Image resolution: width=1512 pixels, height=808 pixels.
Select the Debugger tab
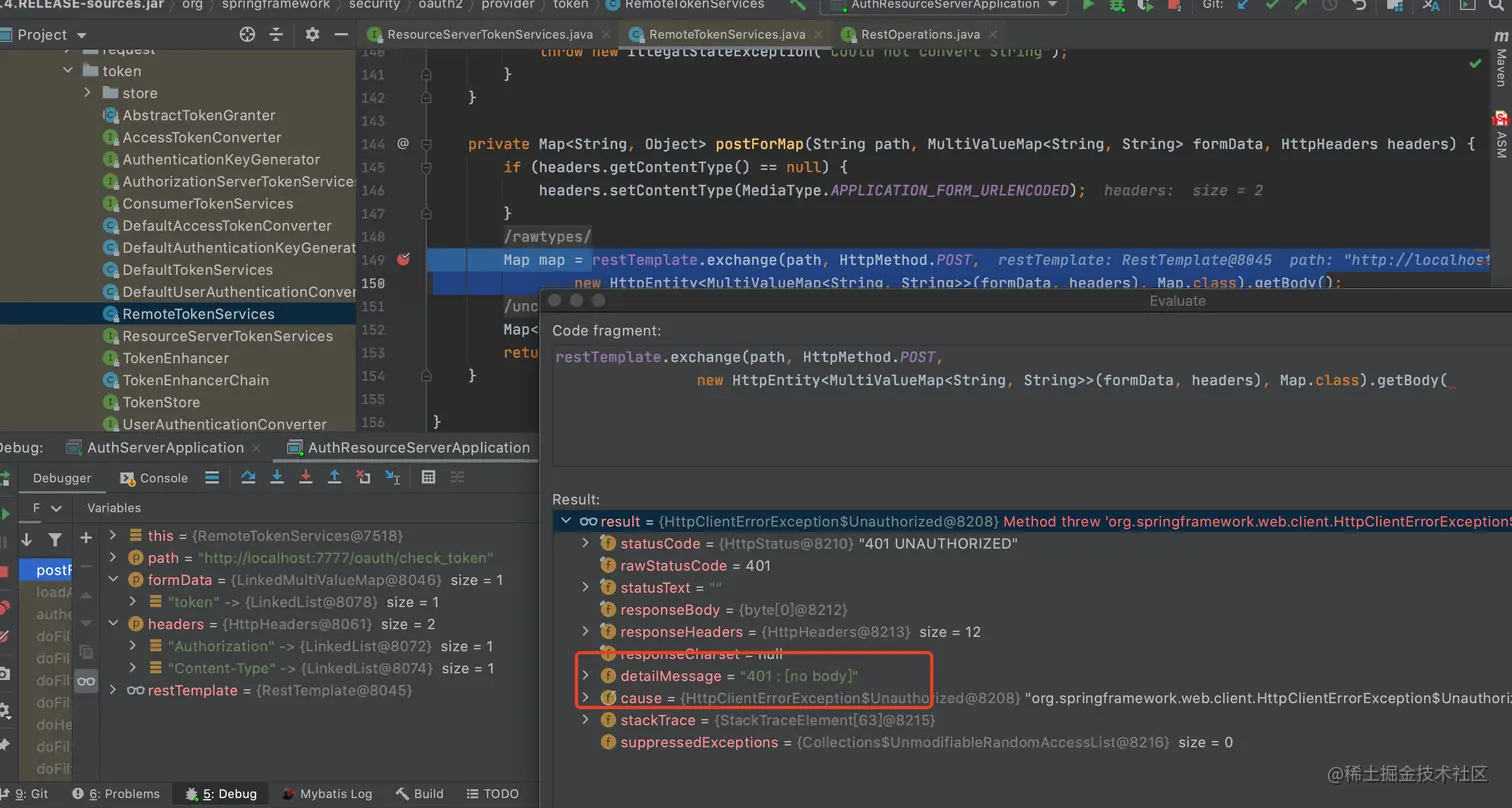(x=62, y=478)
